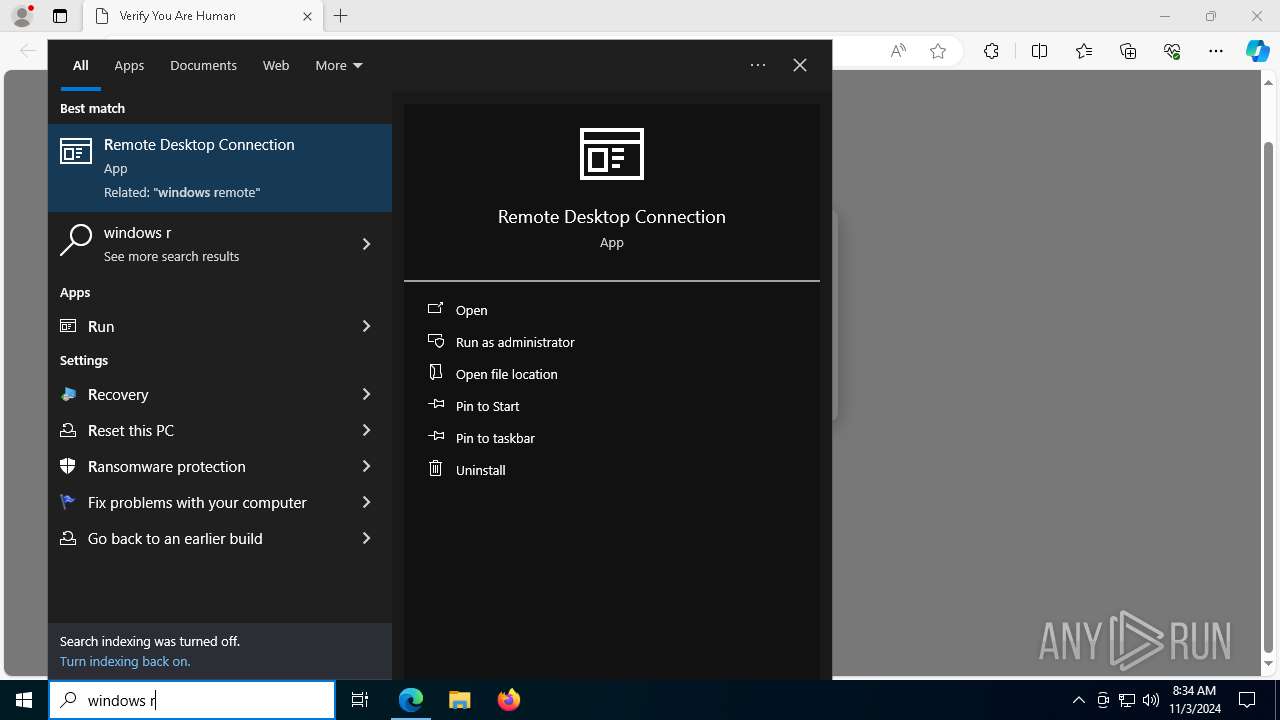Open a new tab in Edge
The height and width of the screenshot is (720, 1280).
[x=340, y=16]
